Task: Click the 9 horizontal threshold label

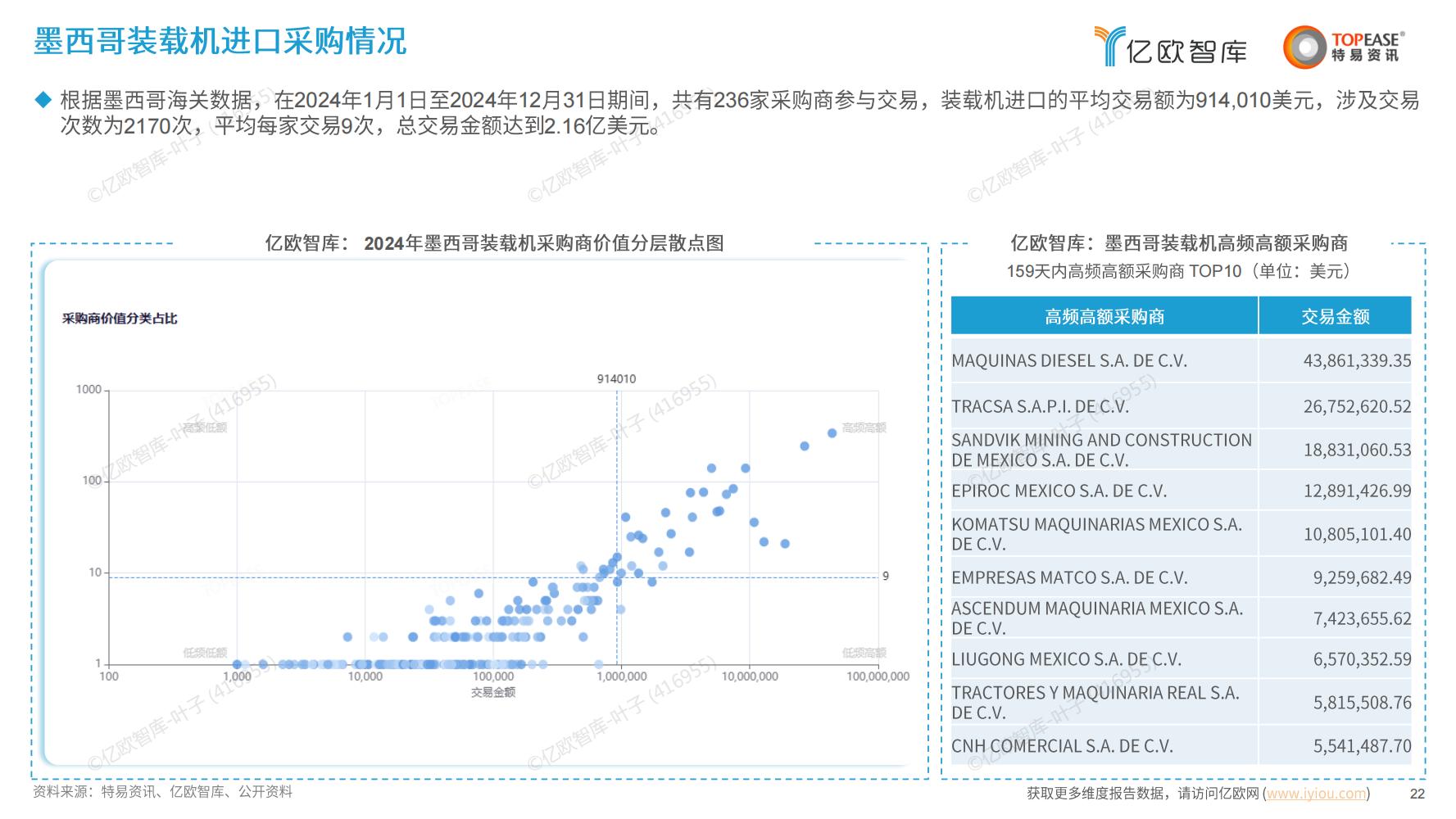Action: pyautogui.click(x=886, y=577)
